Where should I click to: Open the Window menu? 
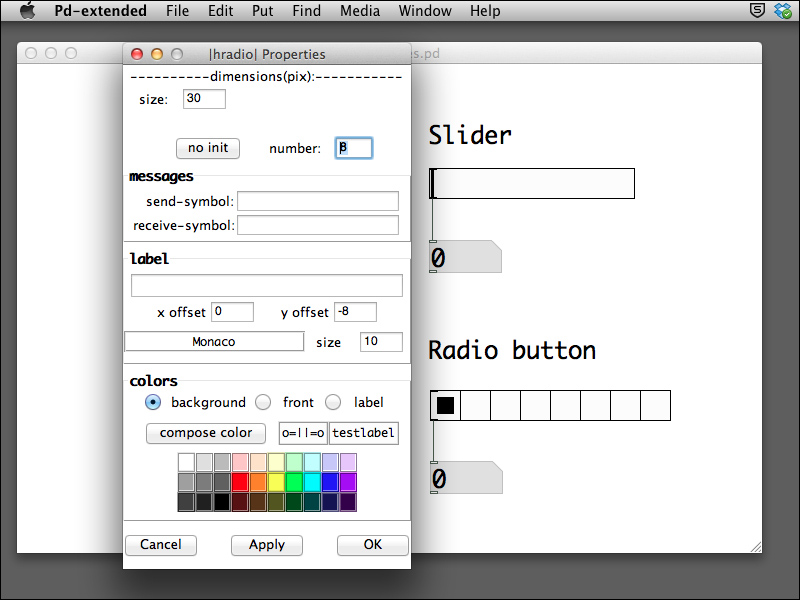pyautogui.click(x=424, y=11)
